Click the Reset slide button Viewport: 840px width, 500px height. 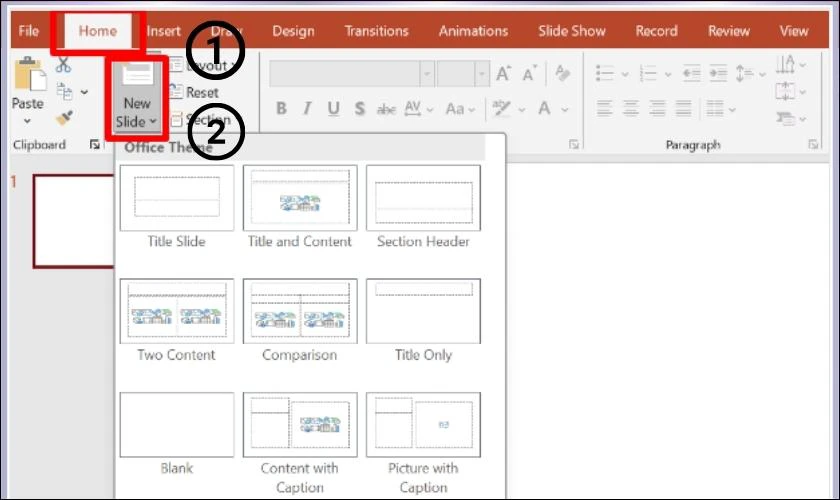[x=194, y=93]
